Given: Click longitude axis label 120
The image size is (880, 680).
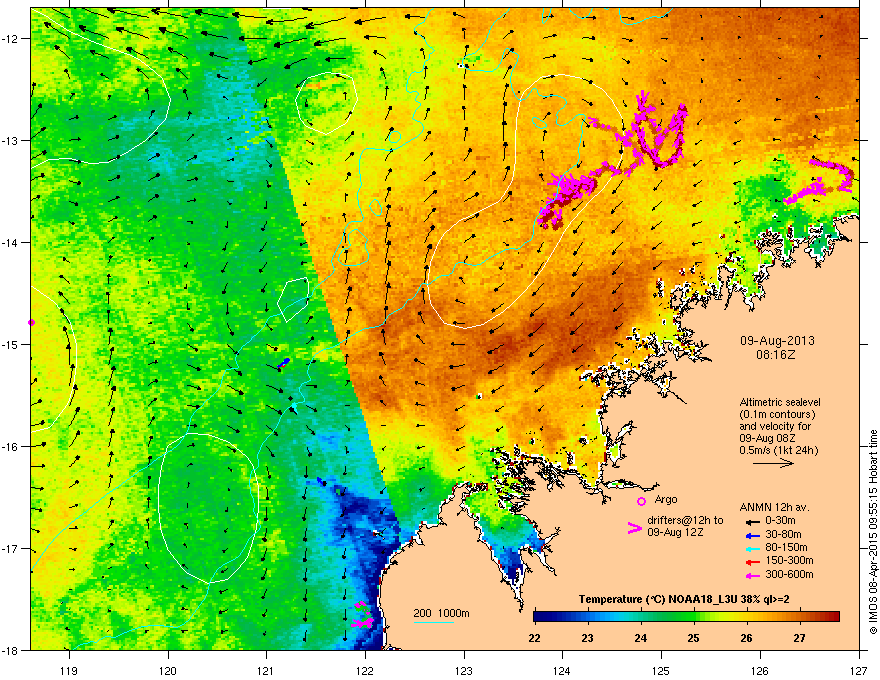Looking at the screenshot, I should (x=167, y=671).
